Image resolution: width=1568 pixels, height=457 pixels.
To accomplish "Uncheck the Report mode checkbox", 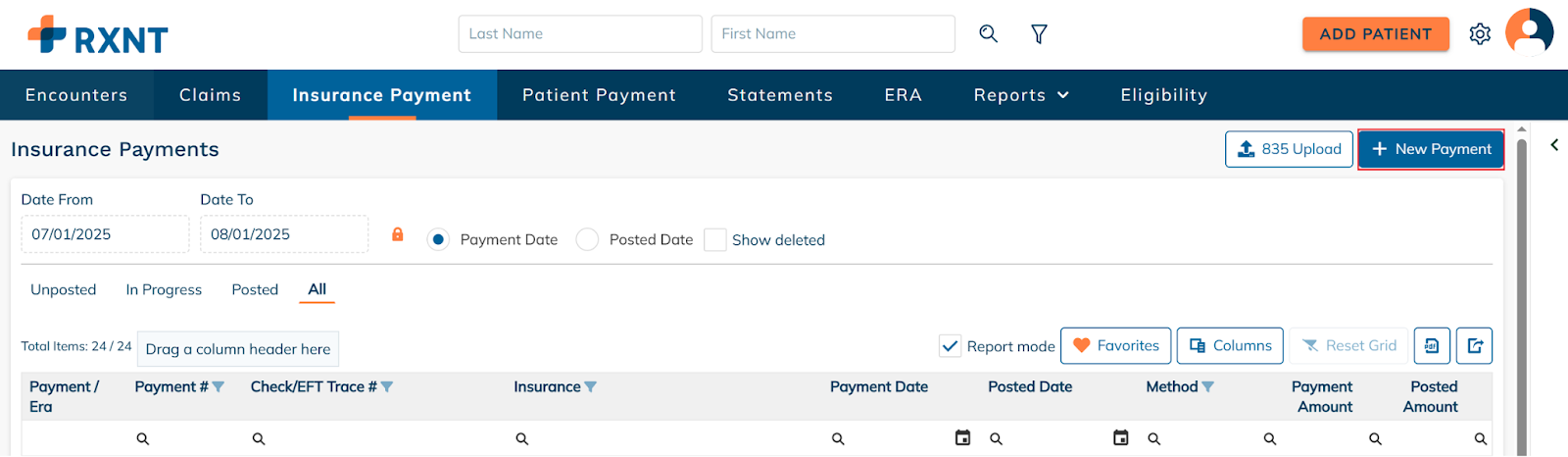I will click(x=950, y=346).
